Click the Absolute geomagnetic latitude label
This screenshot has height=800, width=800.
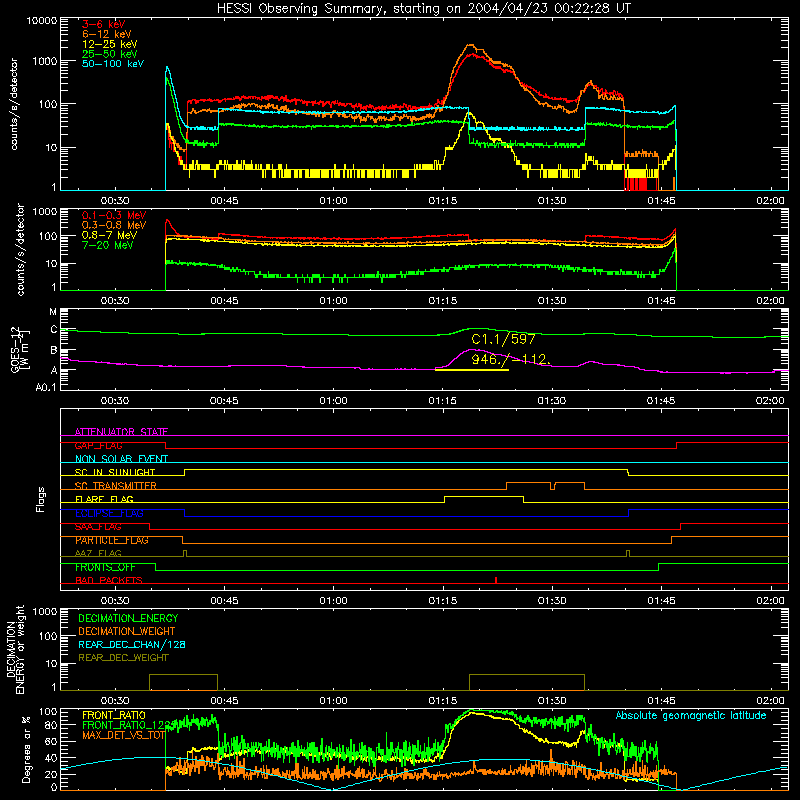click(691, 716)
